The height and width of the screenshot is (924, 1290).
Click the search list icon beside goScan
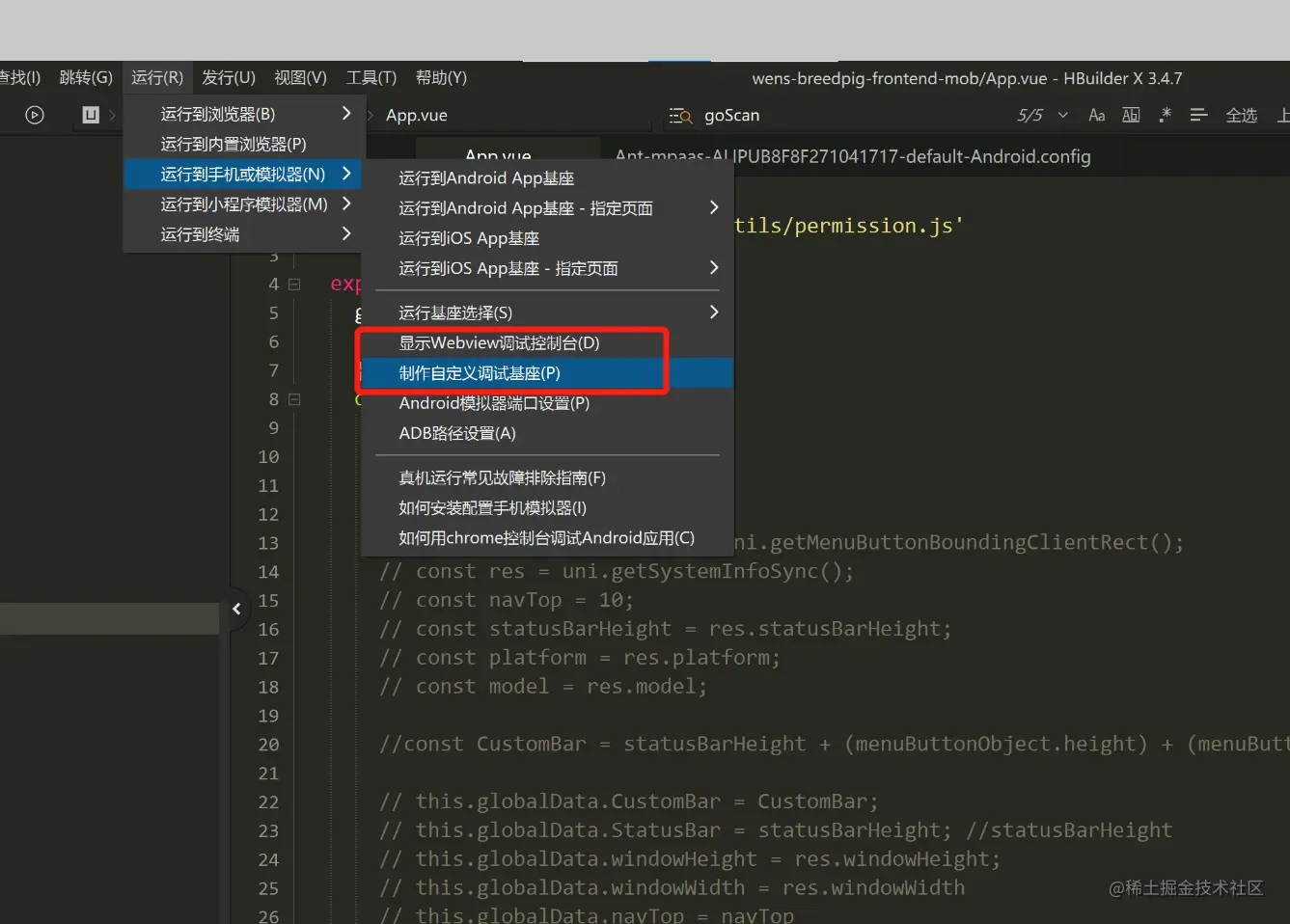click(x=681, y=116)
